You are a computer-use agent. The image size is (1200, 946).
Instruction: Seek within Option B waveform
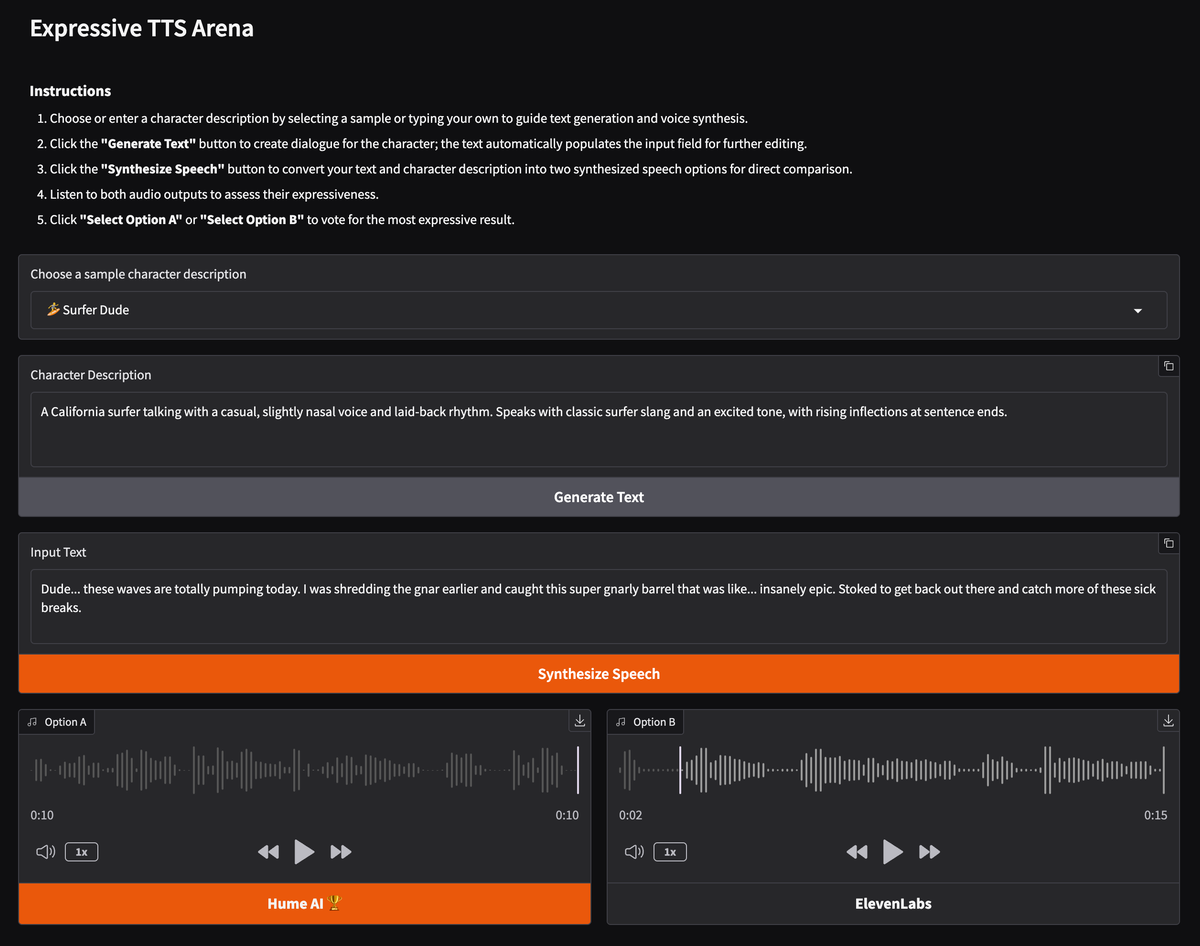click(x=893, y=770)
